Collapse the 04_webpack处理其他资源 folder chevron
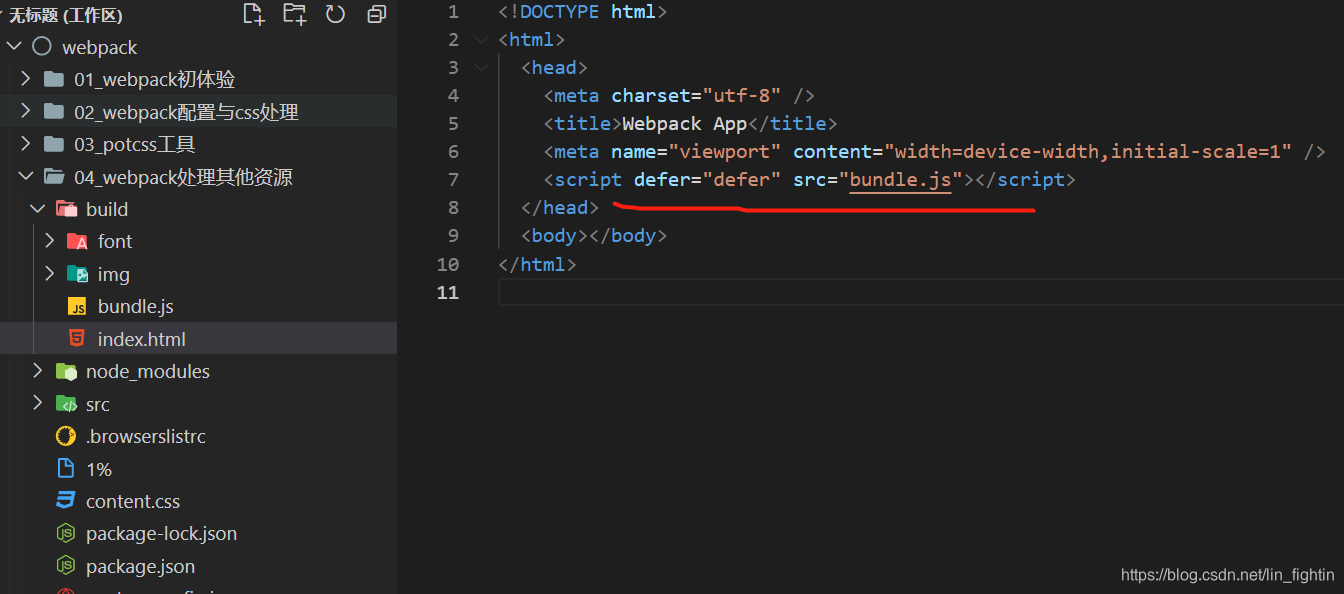This screenshot has width=1344, height=594. click(26, 177)
